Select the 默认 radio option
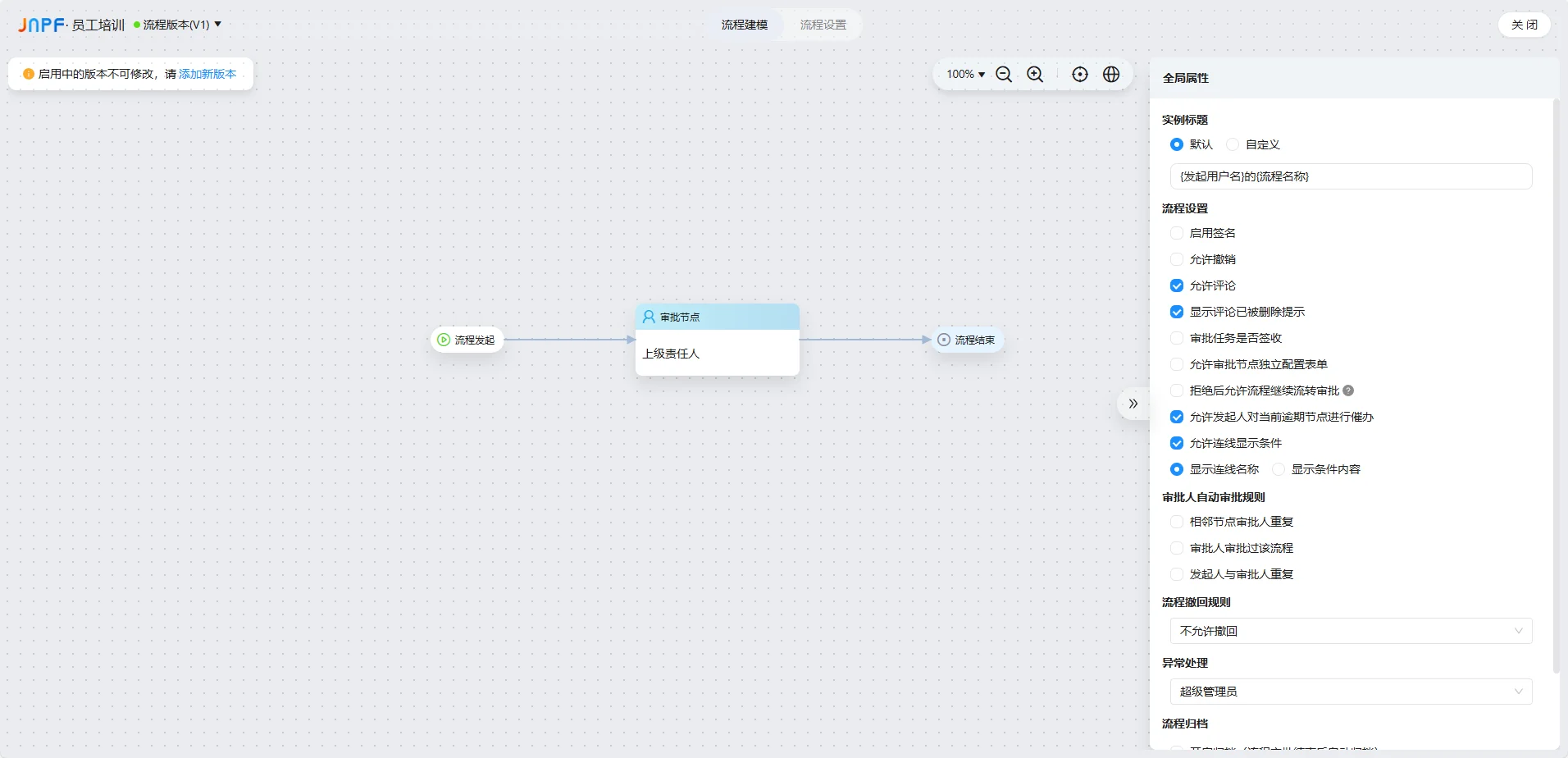This screenshot has height=758, width=1568. click(x=1177, y=144)
